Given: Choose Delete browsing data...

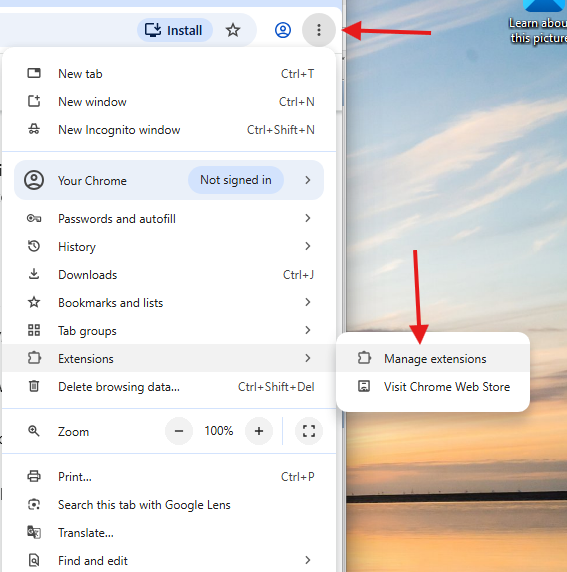Looking at the screenshot, I should pos(169,386).
